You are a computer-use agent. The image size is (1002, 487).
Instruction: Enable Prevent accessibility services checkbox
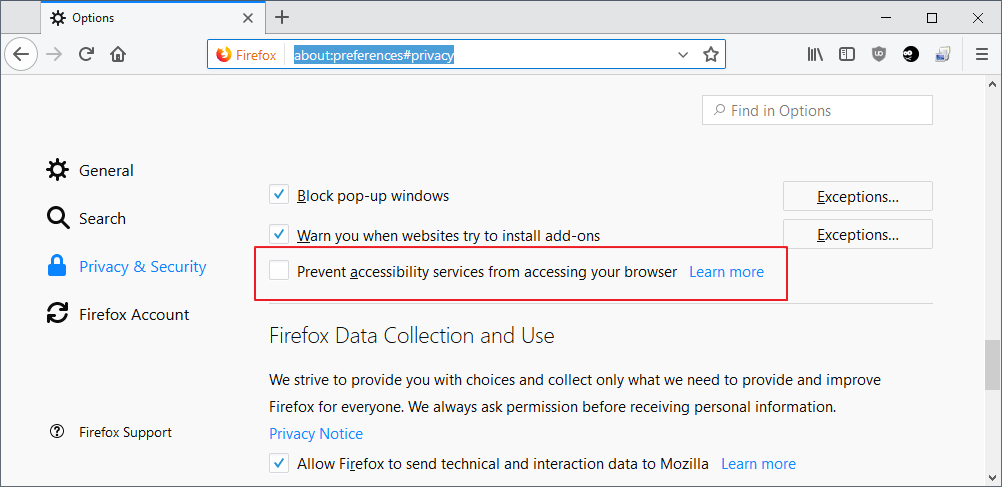click(x=279, y=270)
